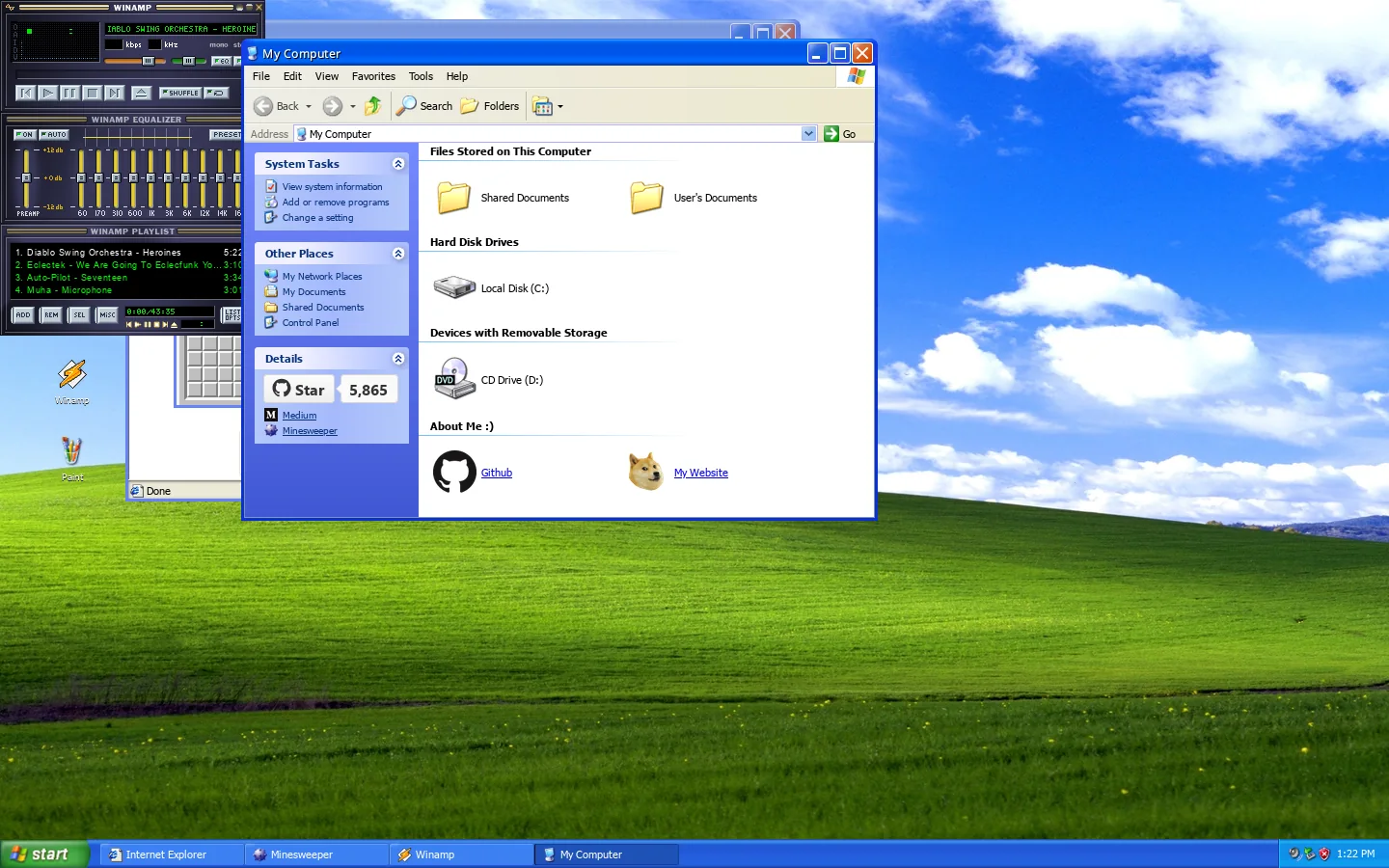Image resolution: width=1389 pixels, height=868 pixels.
Task: Skip to next track in Winamp
Action: tap(114, 93)
